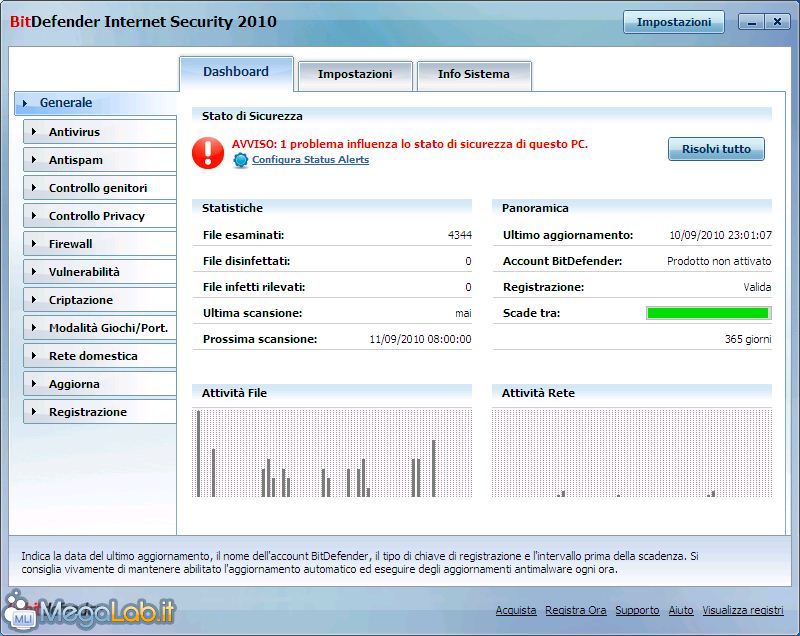Click the 365 giorni text
The width and height of the screenshot is (800, 636).
pyautogui.click(x=748, y=339)
